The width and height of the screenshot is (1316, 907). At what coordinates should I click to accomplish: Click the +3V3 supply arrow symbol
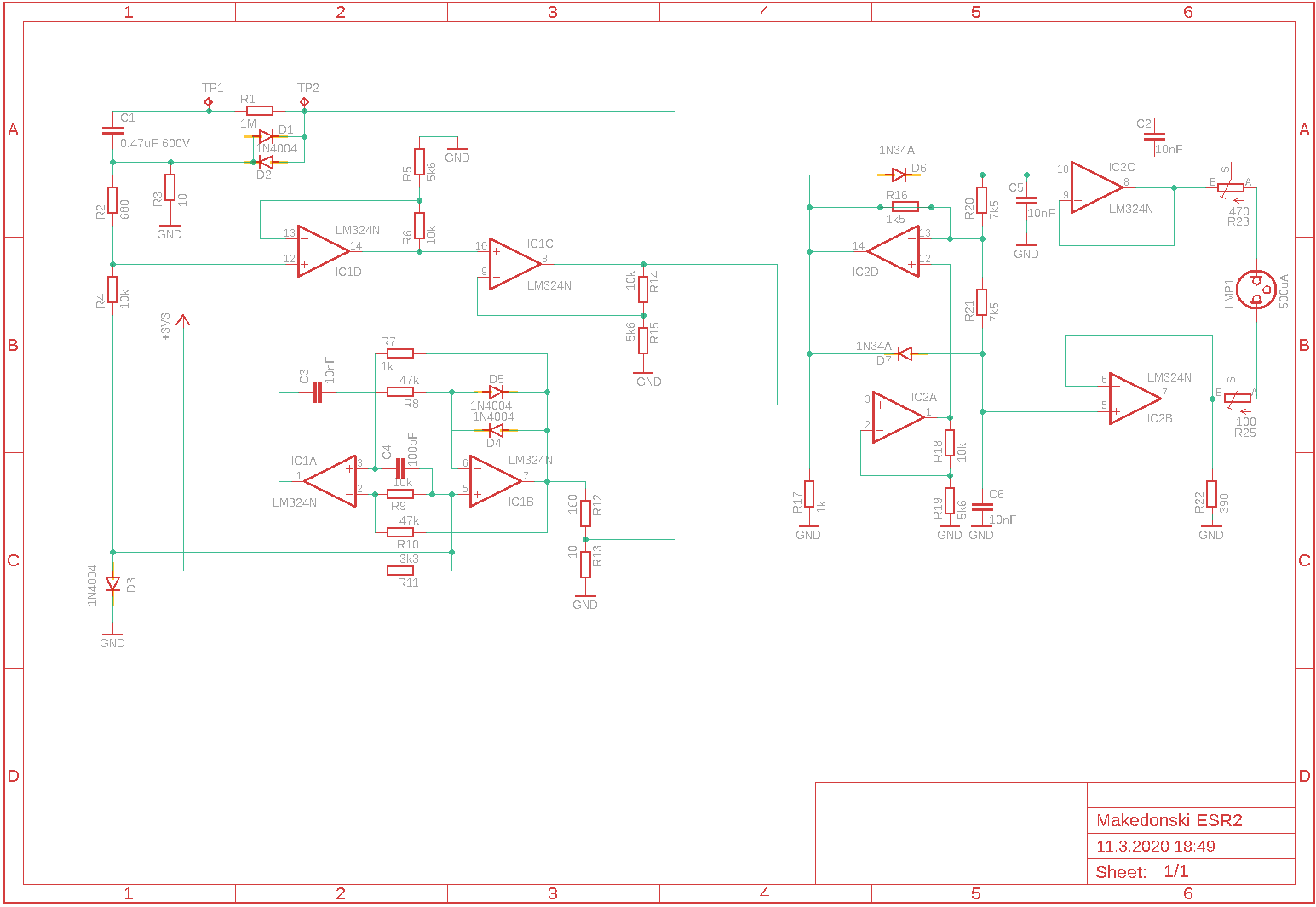(183, 319)
